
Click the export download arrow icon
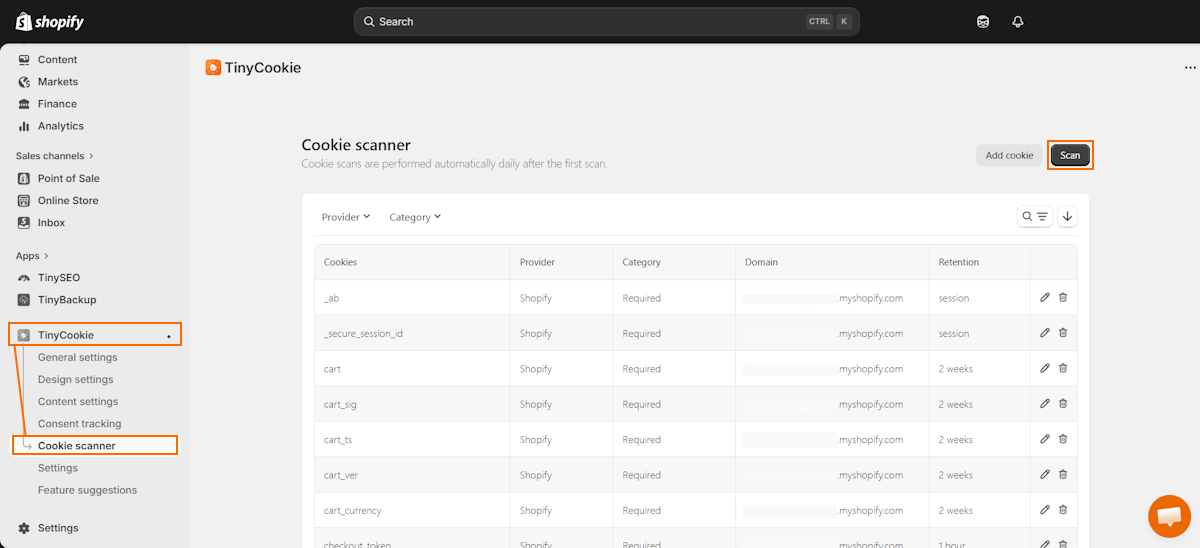(x=1067, y=216)
